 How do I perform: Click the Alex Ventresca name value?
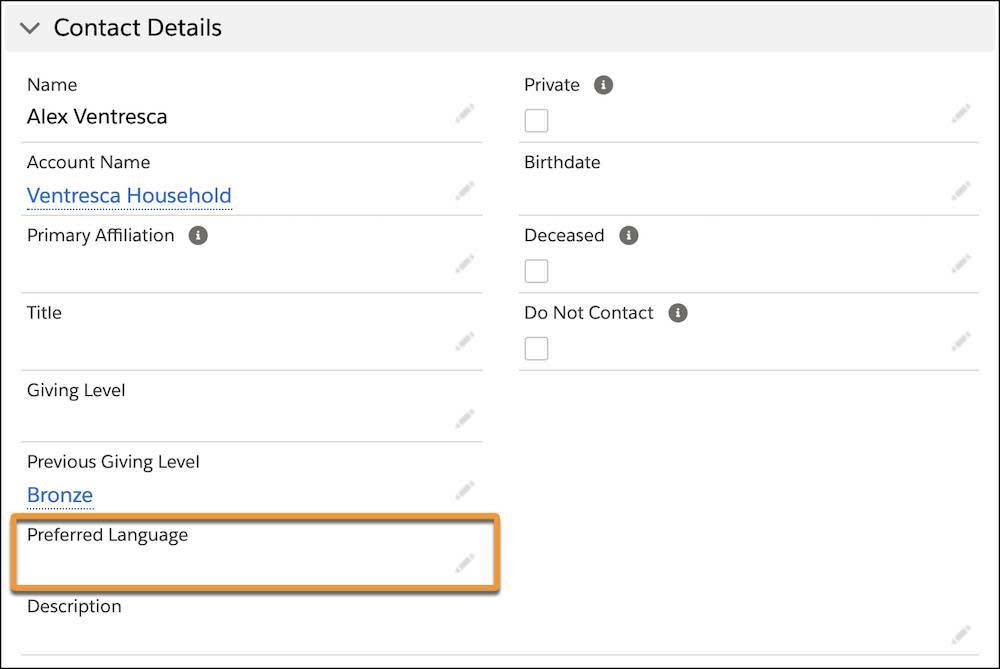(x=97, y=117)
